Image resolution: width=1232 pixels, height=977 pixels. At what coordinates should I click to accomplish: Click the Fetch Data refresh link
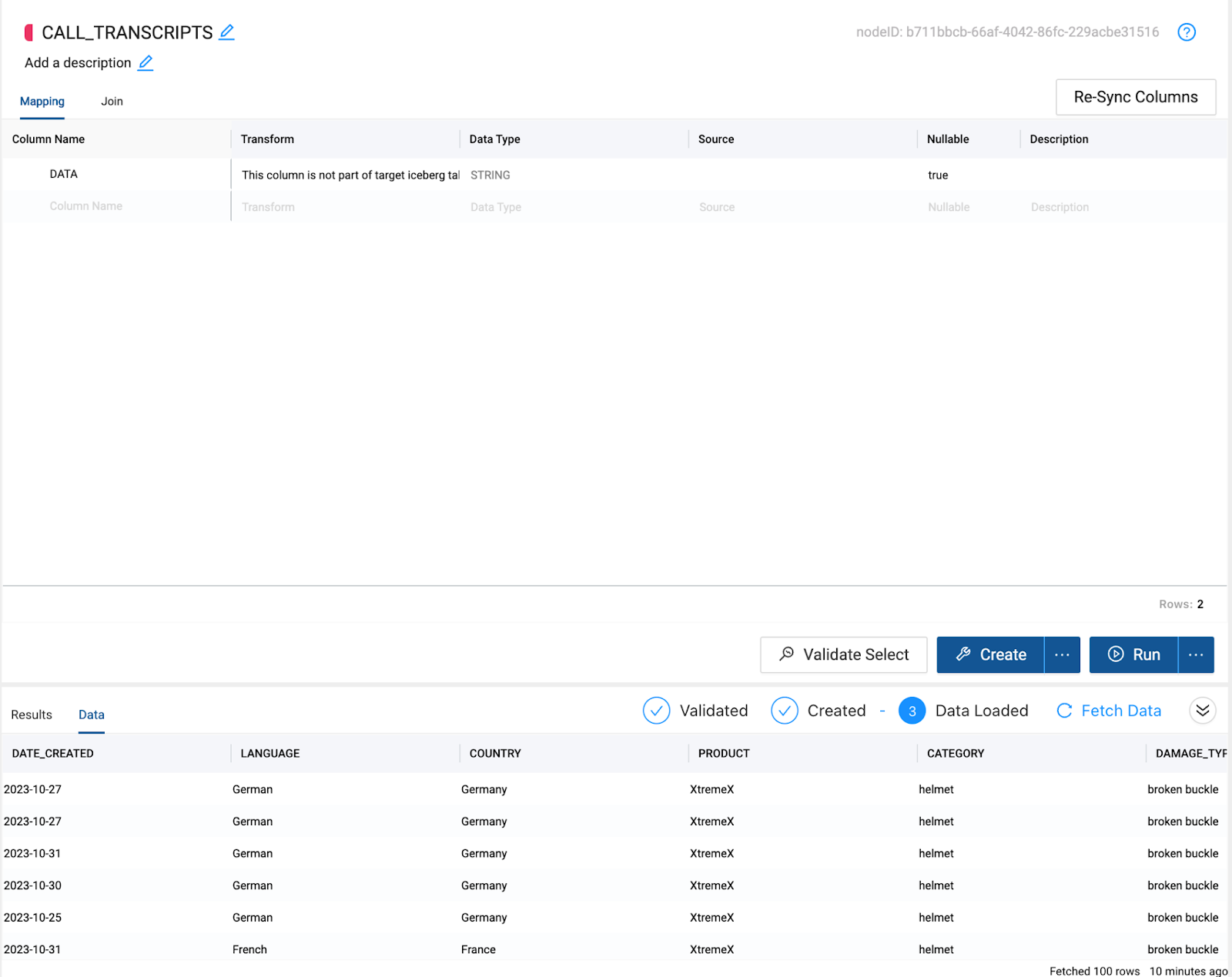click(1109, 711)
